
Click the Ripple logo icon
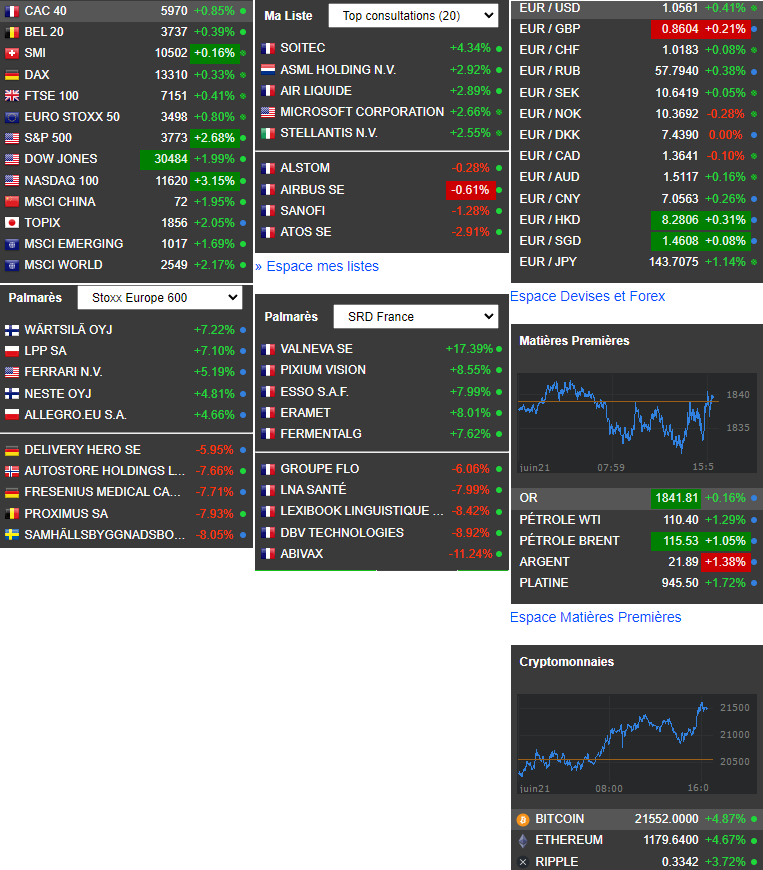tap(523, 862)
